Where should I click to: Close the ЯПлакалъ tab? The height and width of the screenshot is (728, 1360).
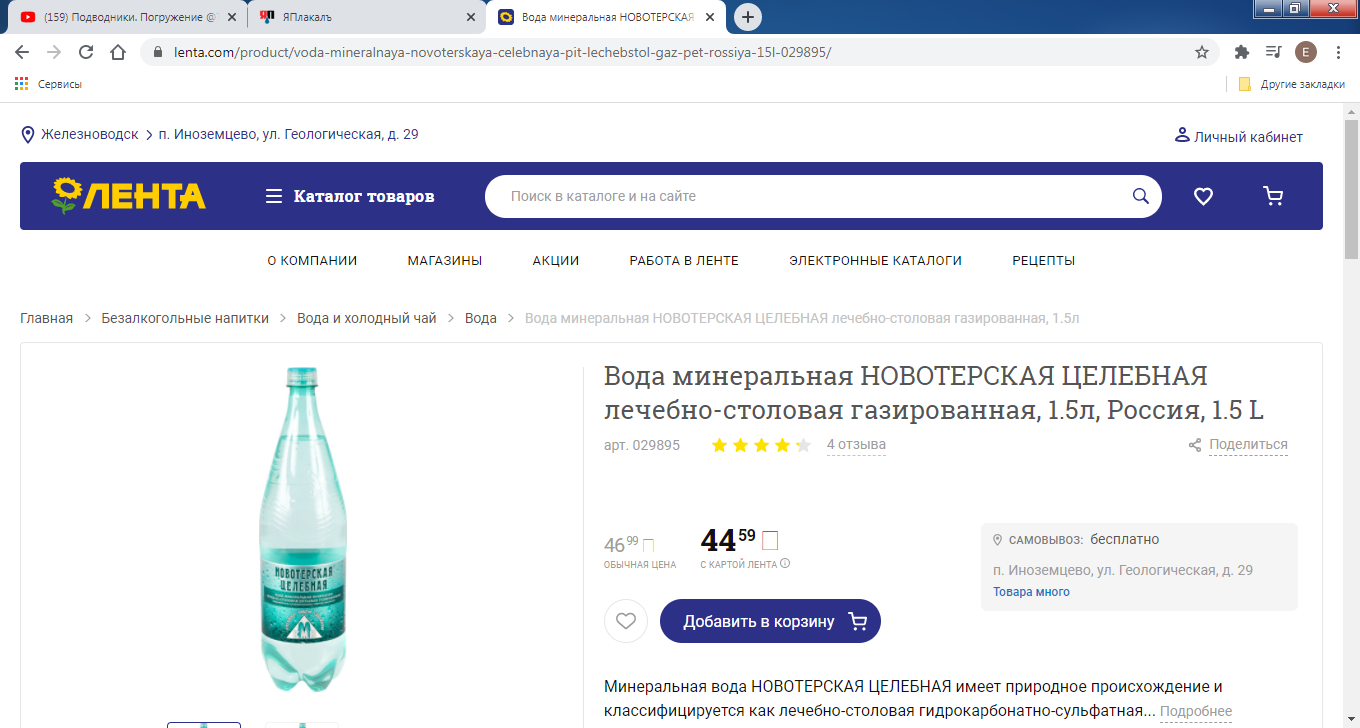click(471, 17)
